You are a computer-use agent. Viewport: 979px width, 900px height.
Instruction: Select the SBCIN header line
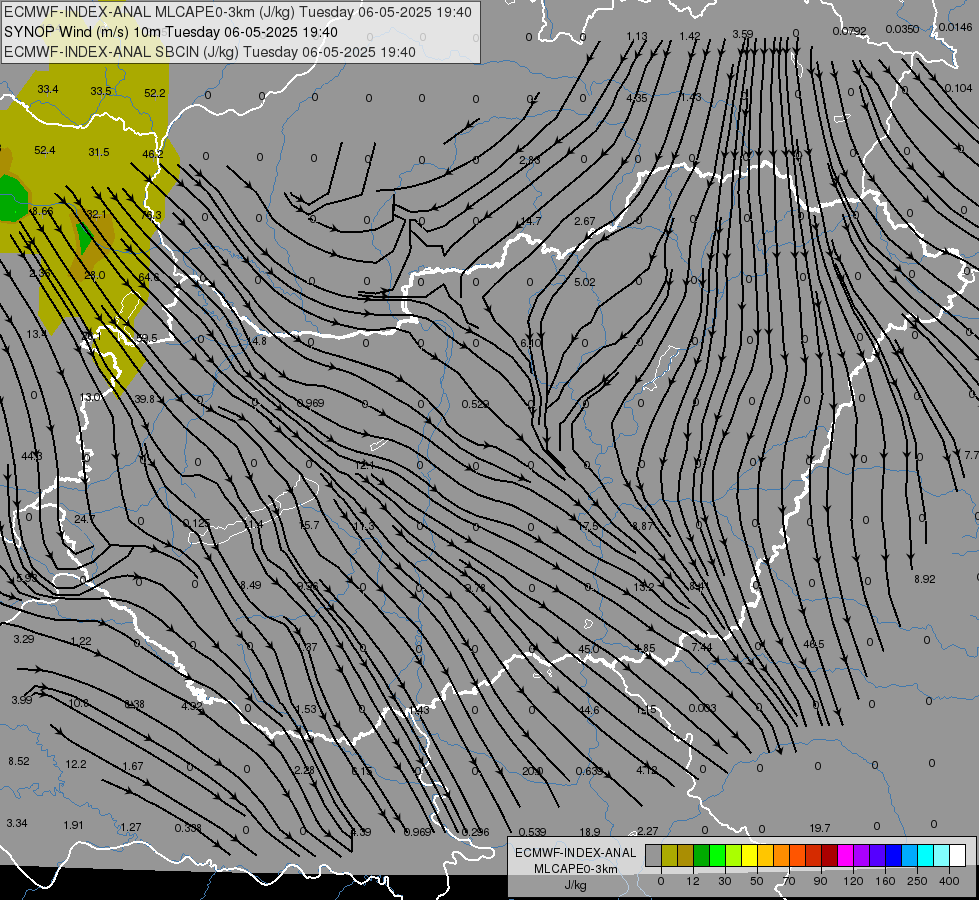click(210, 52)
